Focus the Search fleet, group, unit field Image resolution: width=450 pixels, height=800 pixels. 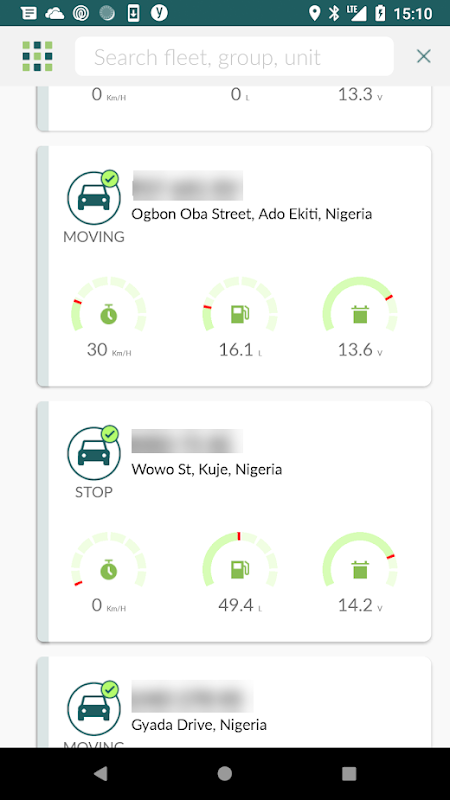234,56
